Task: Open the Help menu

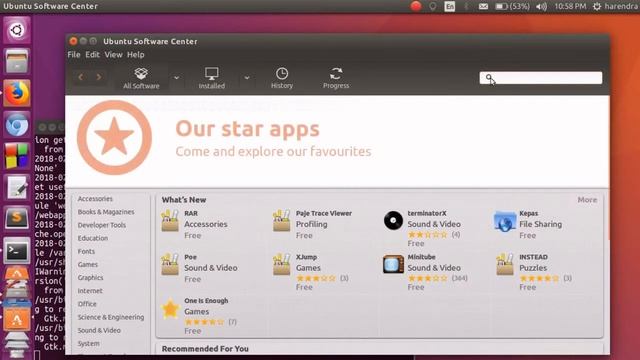Action: (136, 54)
